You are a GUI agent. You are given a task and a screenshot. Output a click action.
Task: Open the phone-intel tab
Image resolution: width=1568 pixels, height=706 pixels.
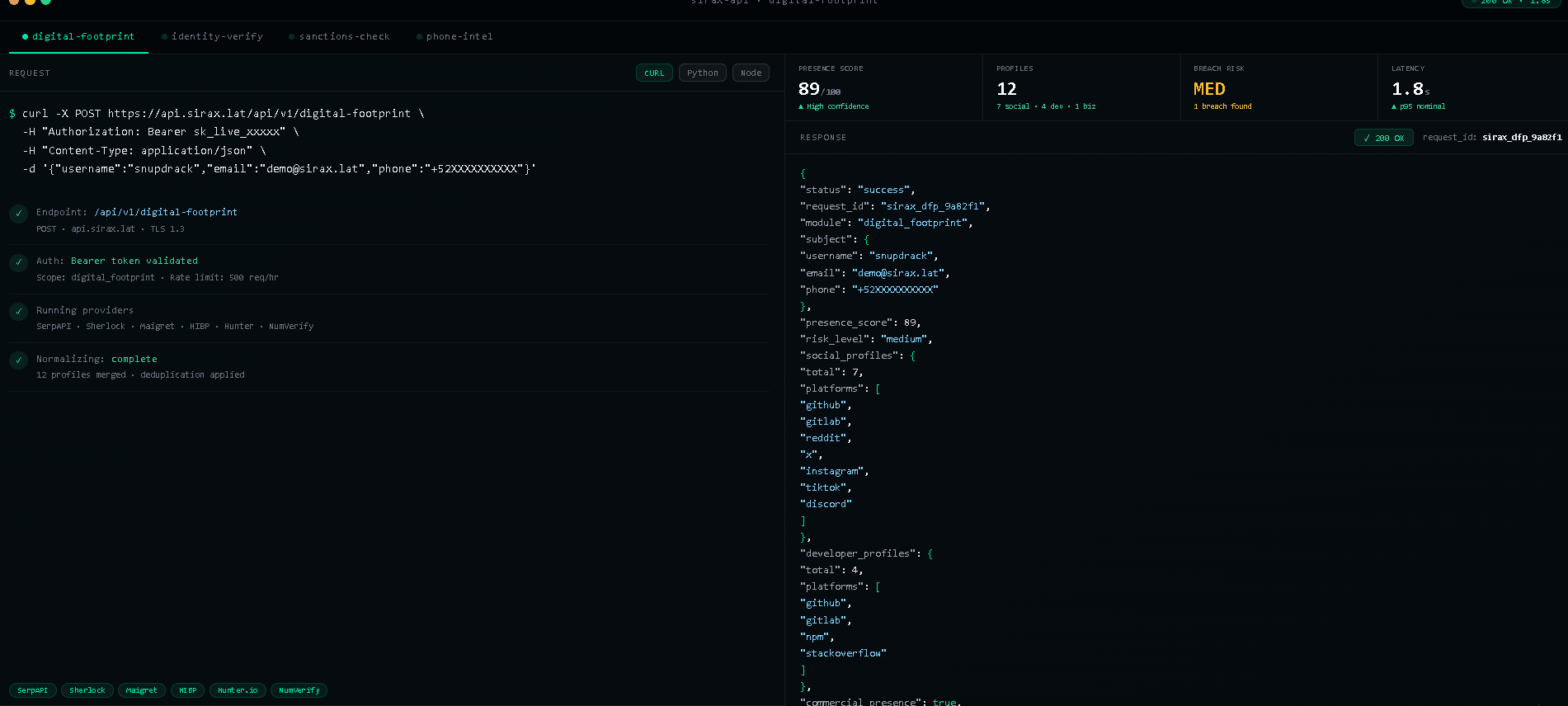[x=454, y=36]
